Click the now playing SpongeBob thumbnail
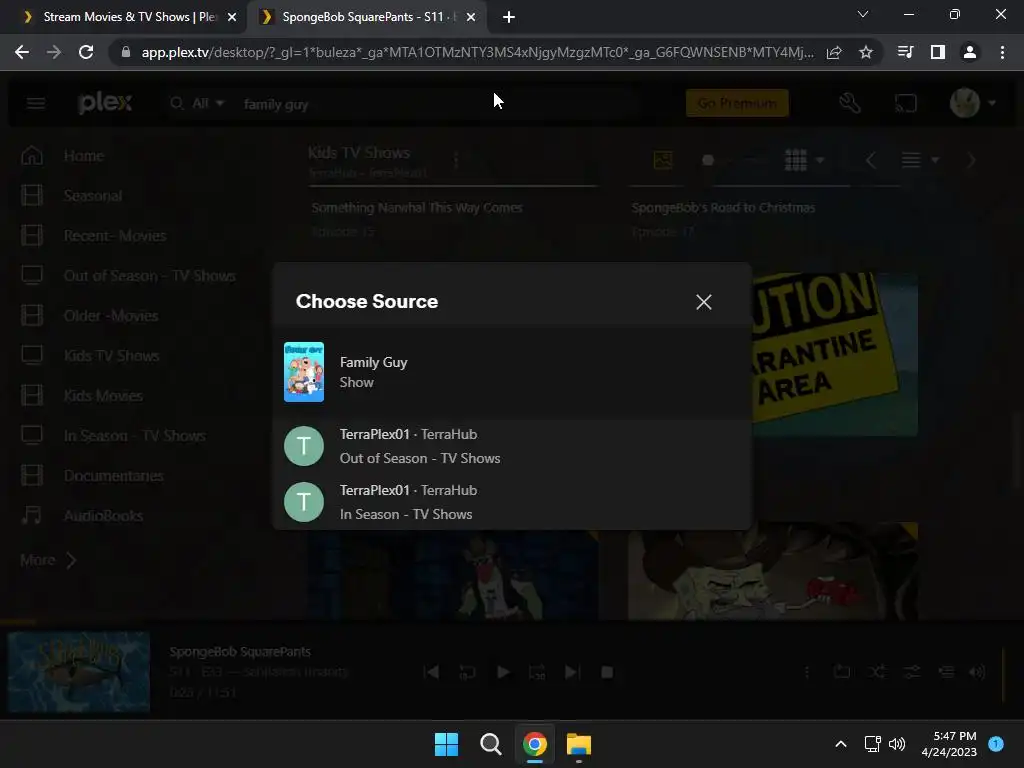 79,671
